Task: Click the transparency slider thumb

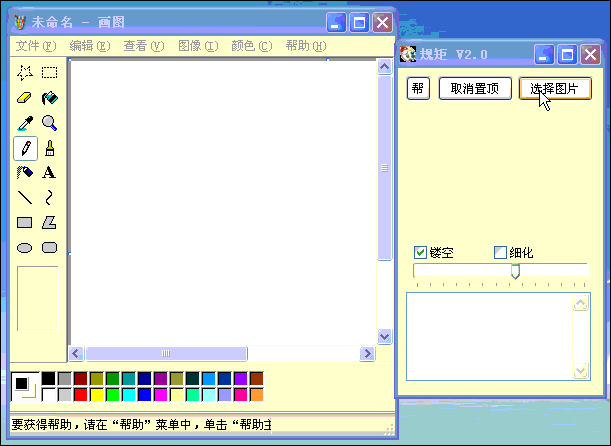Action: (x=515, y=271)
